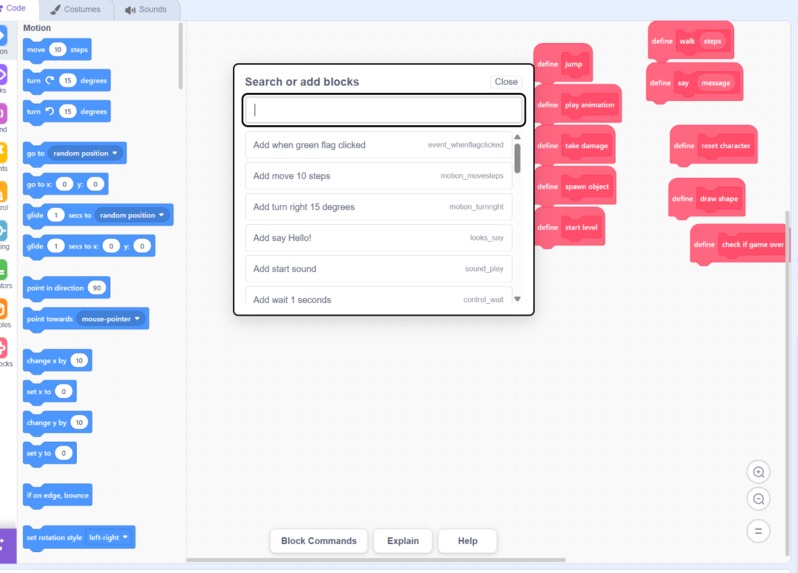Open the My Blocks category icon
The image size is (798, 573).
pos(3,348)
